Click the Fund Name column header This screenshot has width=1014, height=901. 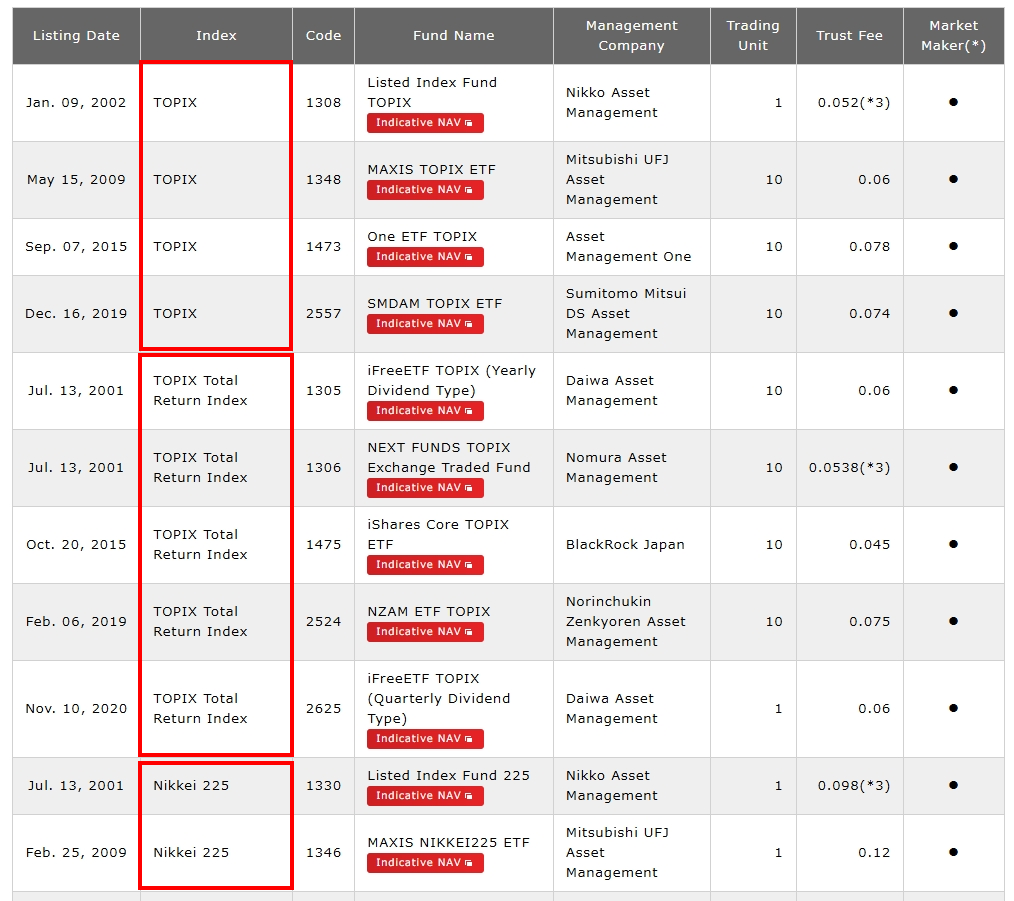coord(454,36)
